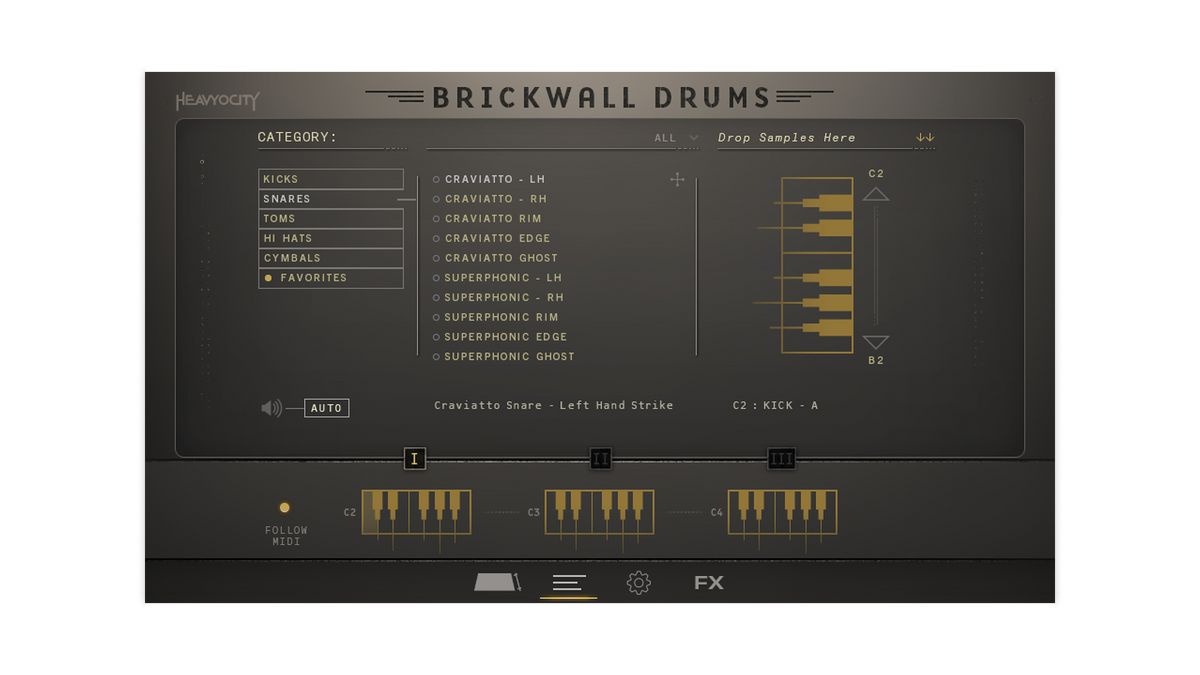Toggle the Follow MIDI indicator

pyautogui.click(x=285, y=508)
